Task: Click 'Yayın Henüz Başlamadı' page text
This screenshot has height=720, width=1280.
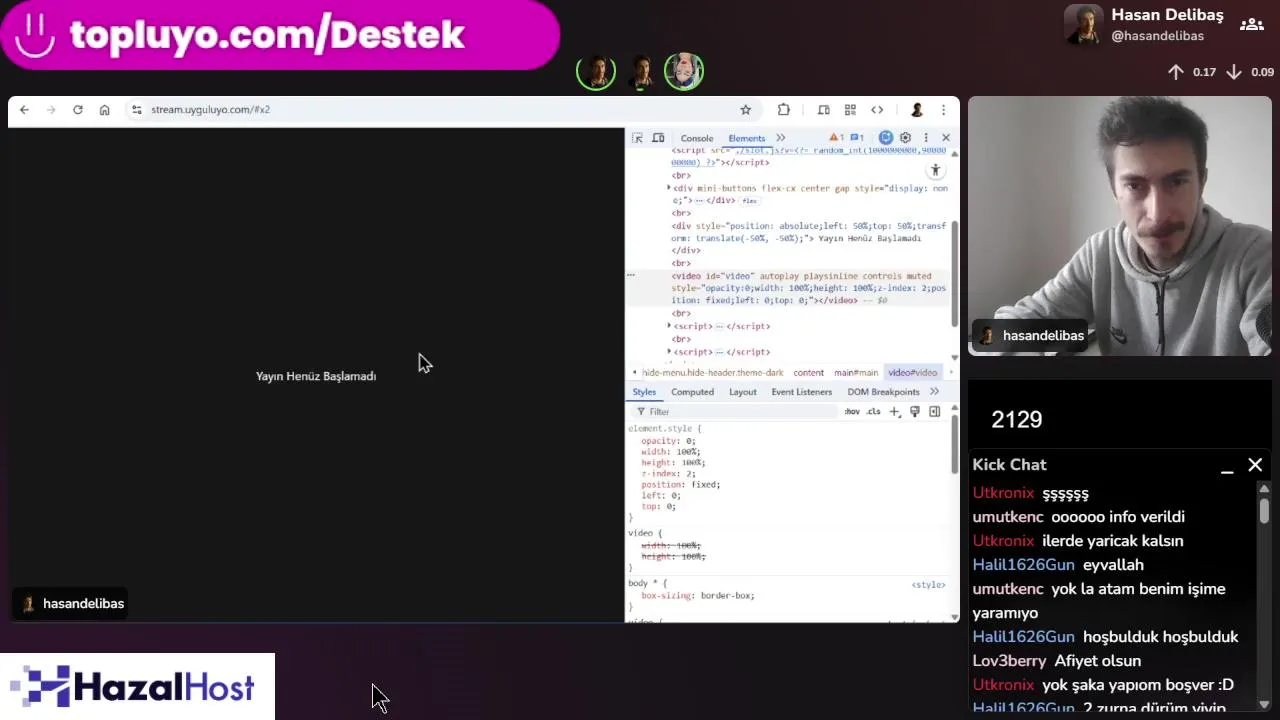Action: pos(316,376)
